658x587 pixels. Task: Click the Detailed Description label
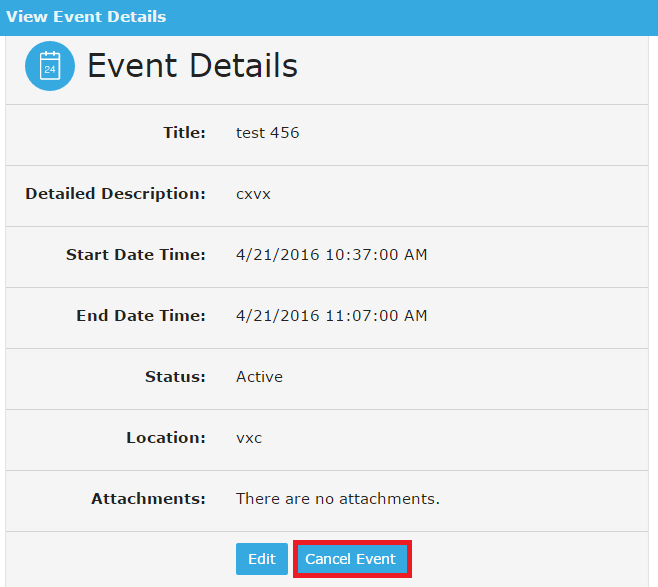pyautogui.click(x=115, y=194)
